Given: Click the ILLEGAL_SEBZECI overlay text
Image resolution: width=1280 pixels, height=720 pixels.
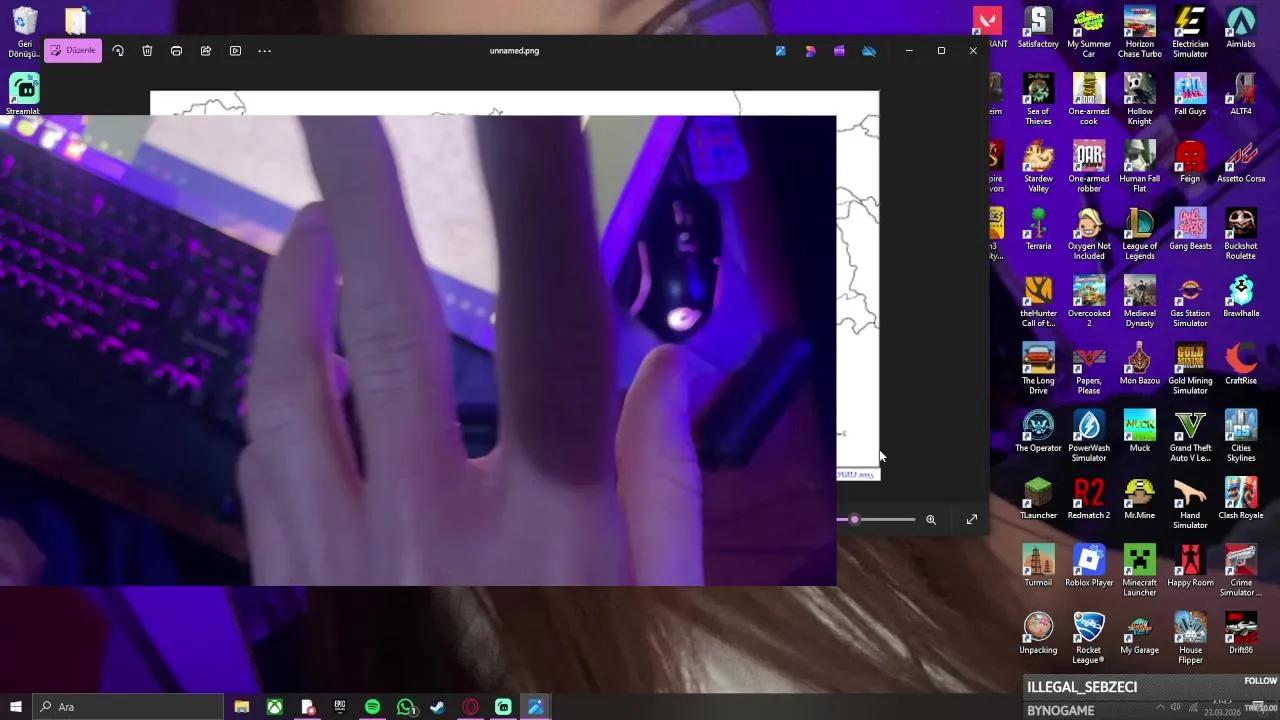Looking at the screenshot, I should click(x=1082, y=687).
